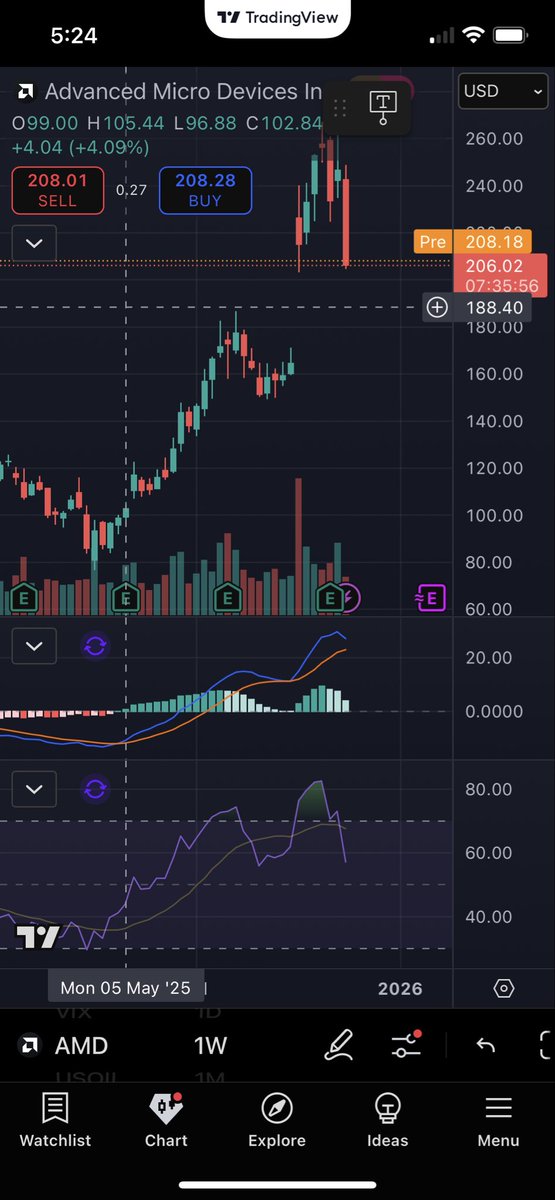This screenshot has height=1200, width=555.
Task: Refresh the RSI indicator pane icon
Action: click(95, 789)
